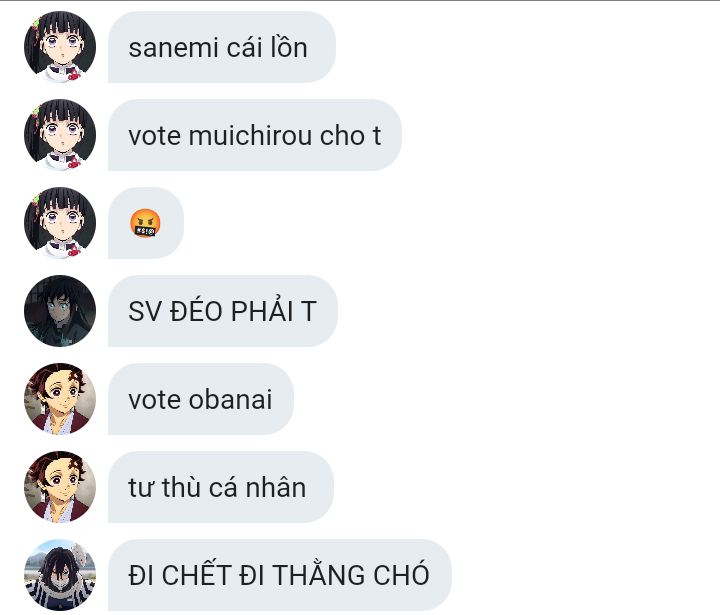Click avatar next to "vote muichirou cho t"

60,135
